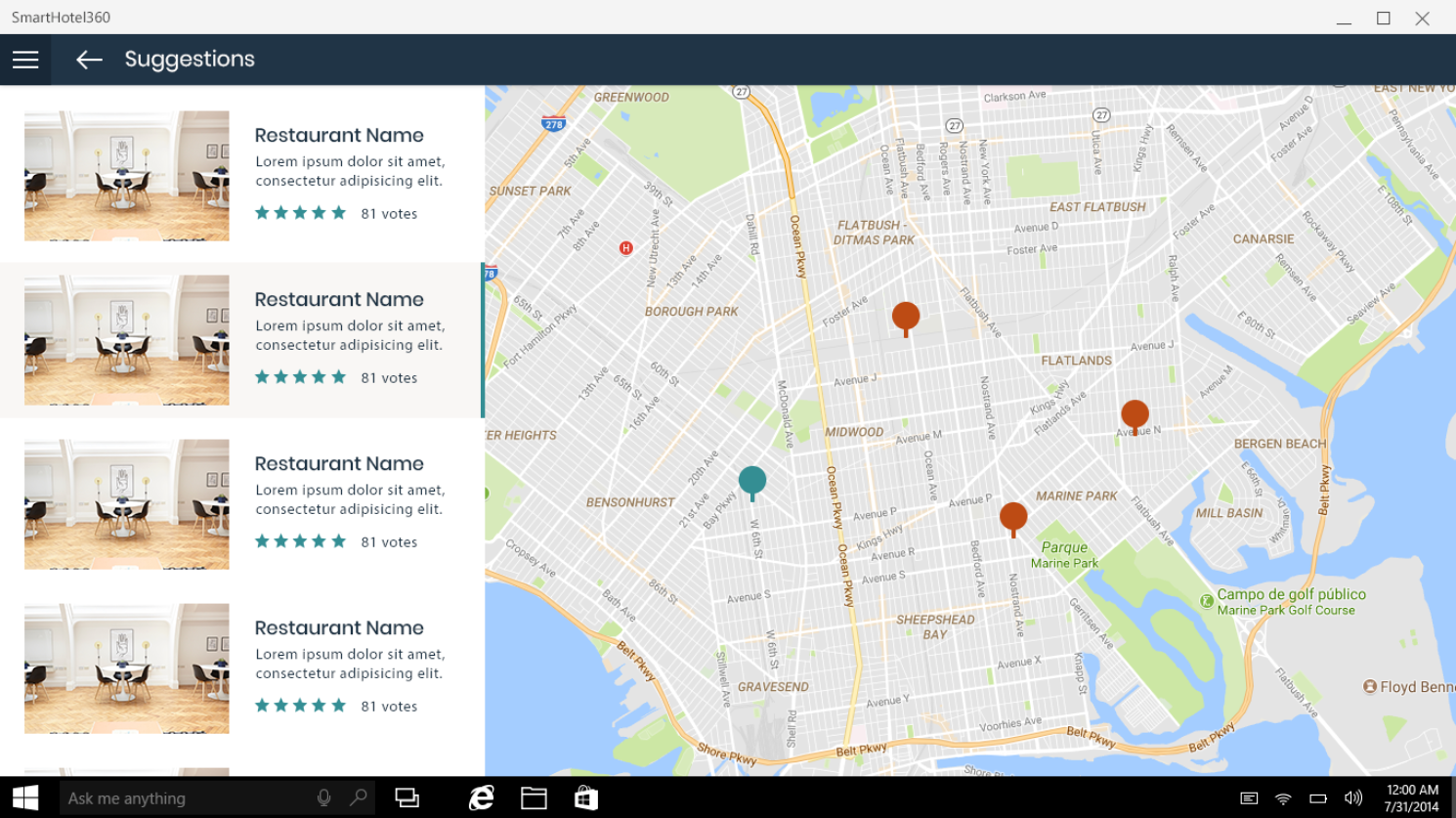Go back using the arrow beside Suggestions

(x=89, y=60)
